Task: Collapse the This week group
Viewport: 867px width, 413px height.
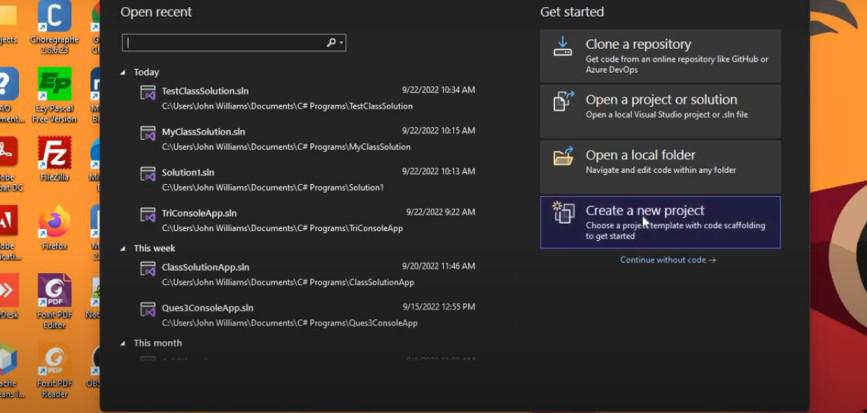Action: pyautogui.click(x=123, y=248)
